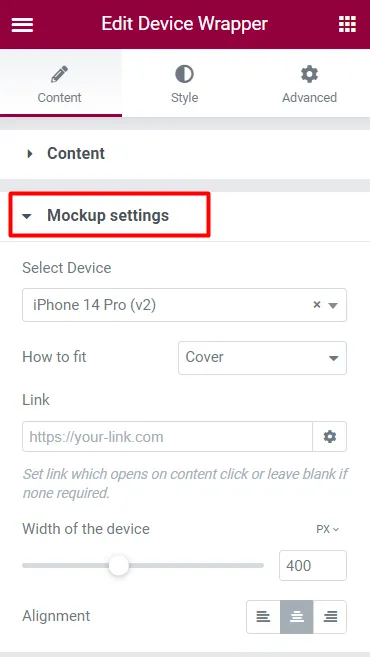This screenshot has height=657, width=370.
Task: Click the half-circle Style icon
Action: point(184,75)
